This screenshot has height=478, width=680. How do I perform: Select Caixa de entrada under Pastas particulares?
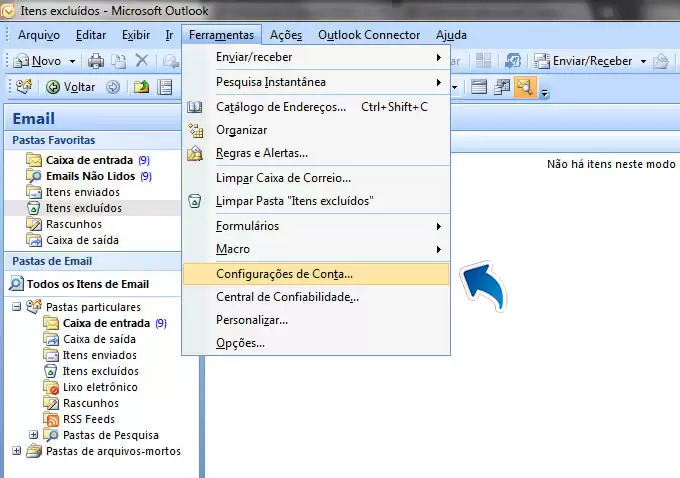coord(106,323)
